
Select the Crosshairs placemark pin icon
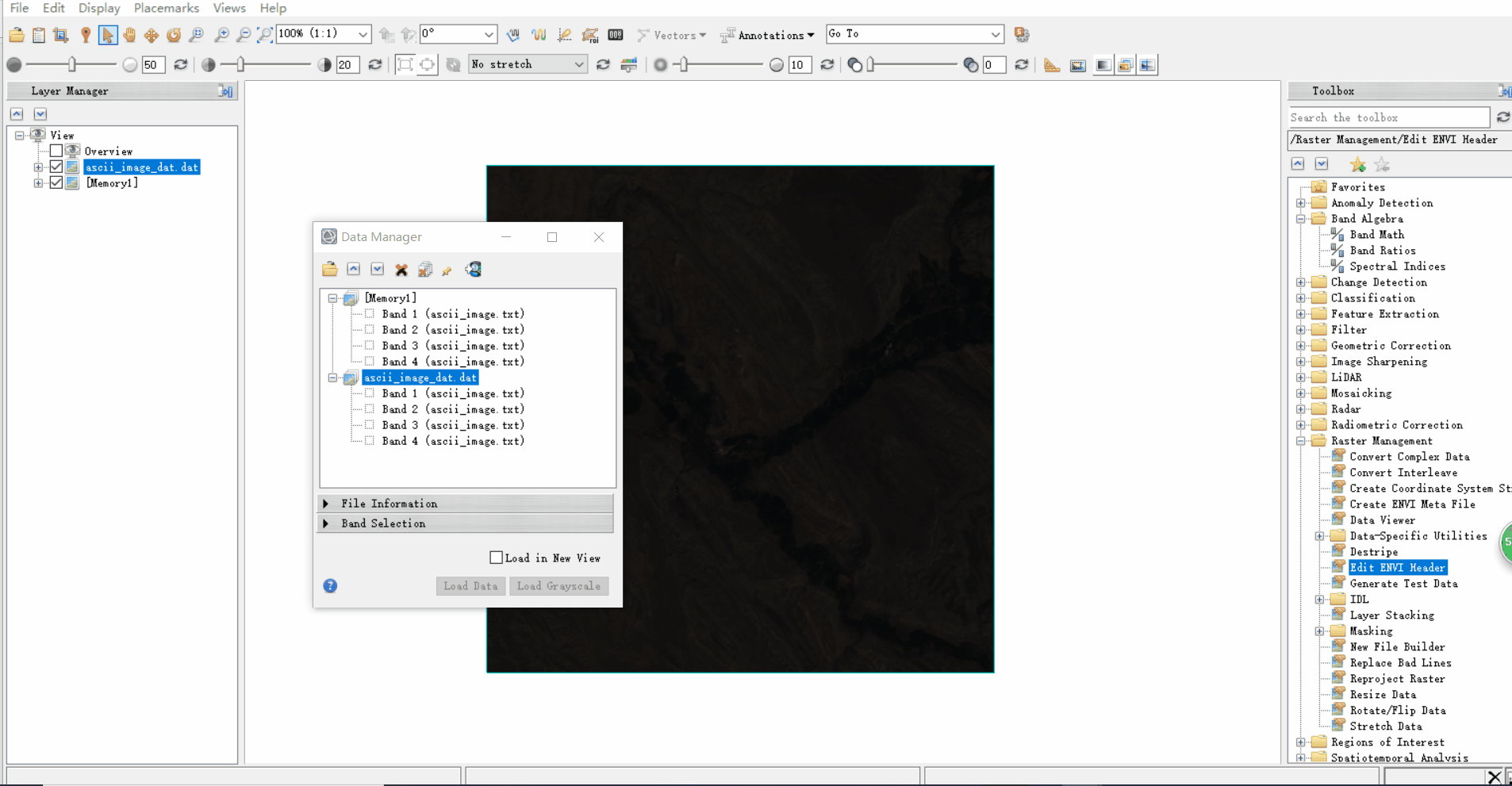[x=86, y=35]
